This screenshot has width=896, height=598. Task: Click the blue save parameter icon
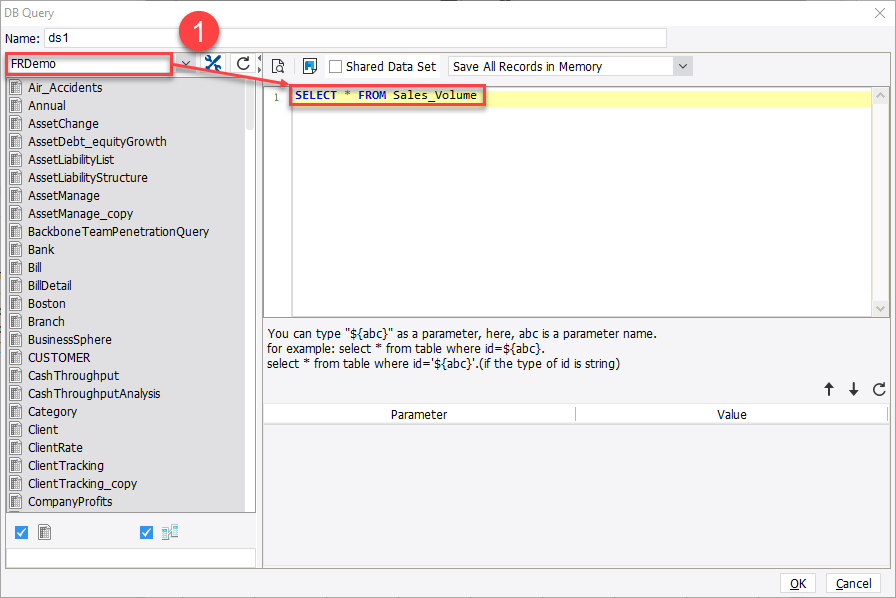click(x=311, y=65)
